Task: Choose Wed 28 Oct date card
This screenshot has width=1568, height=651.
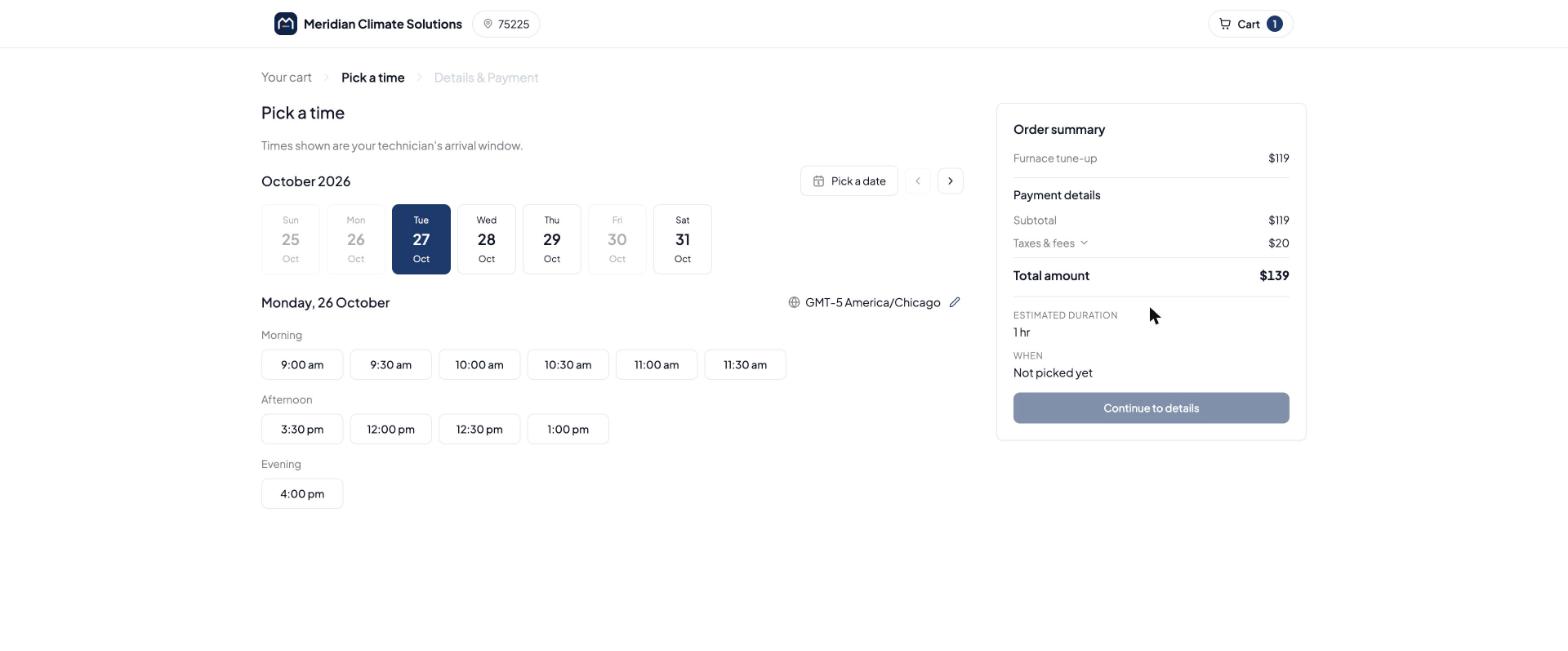Action: [x=486, y=239]
